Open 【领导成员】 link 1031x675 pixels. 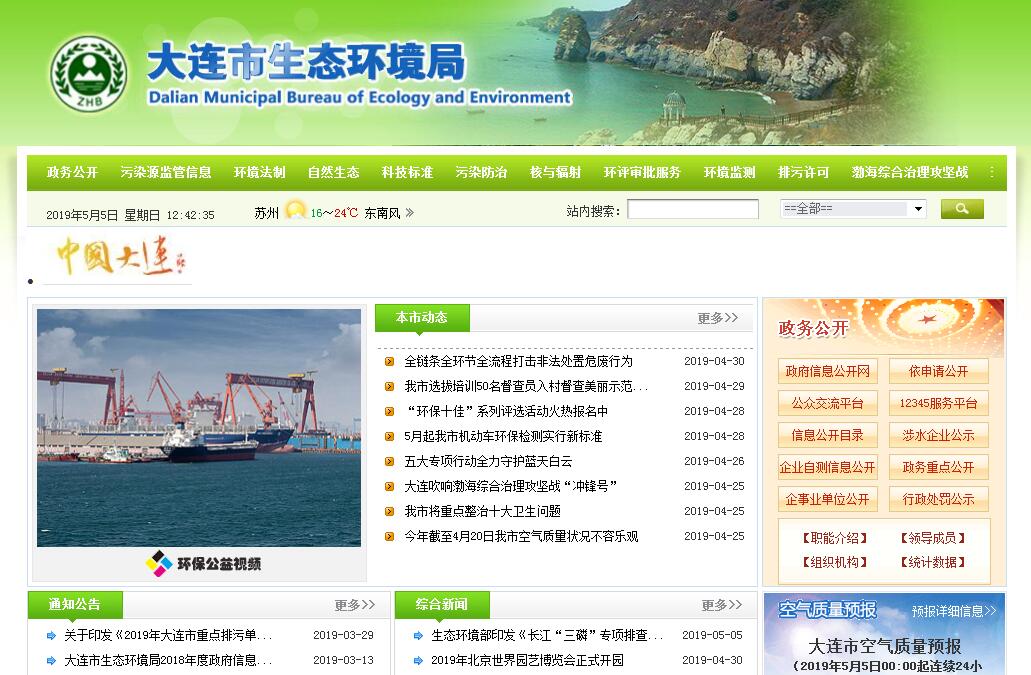[x=932, y=538]
